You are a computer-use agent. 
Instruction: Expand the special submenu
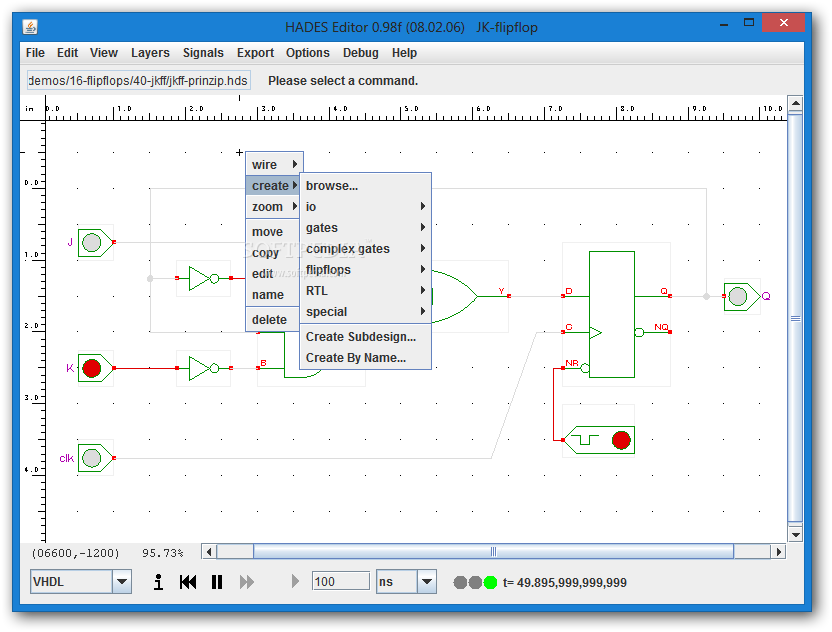(x=366, y=311)
